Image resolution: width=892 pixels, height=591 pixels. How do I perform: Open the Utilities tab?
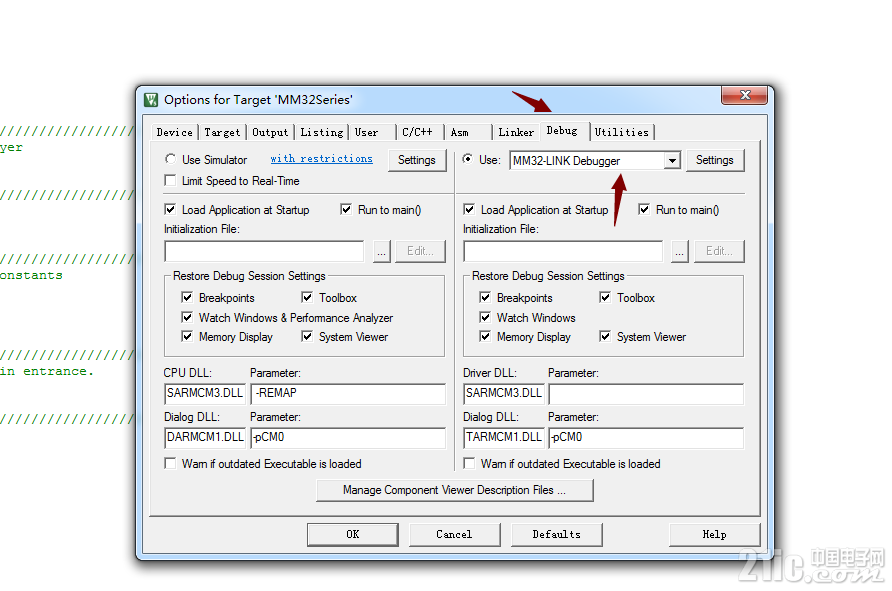pos(622,132)
